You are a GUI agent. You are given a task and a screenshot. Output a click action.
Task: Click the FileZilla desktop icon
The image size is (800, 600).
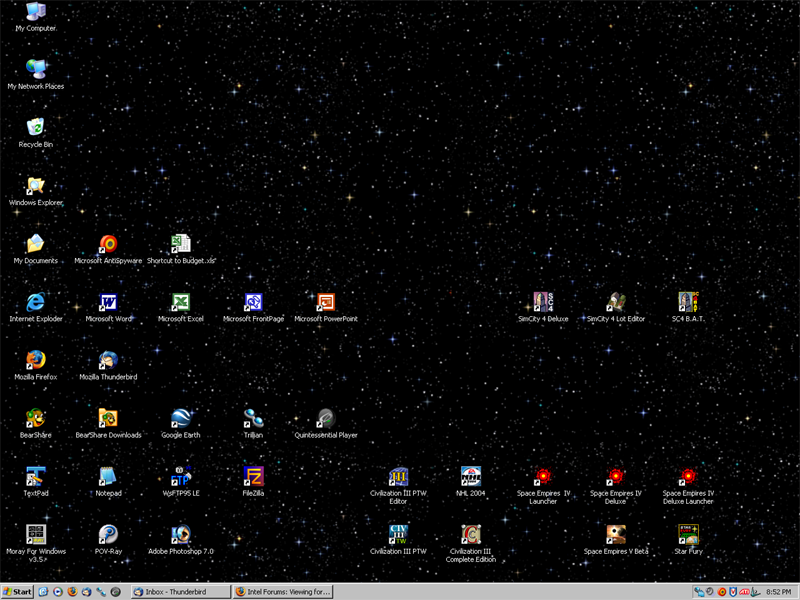(x=253, y=477)
